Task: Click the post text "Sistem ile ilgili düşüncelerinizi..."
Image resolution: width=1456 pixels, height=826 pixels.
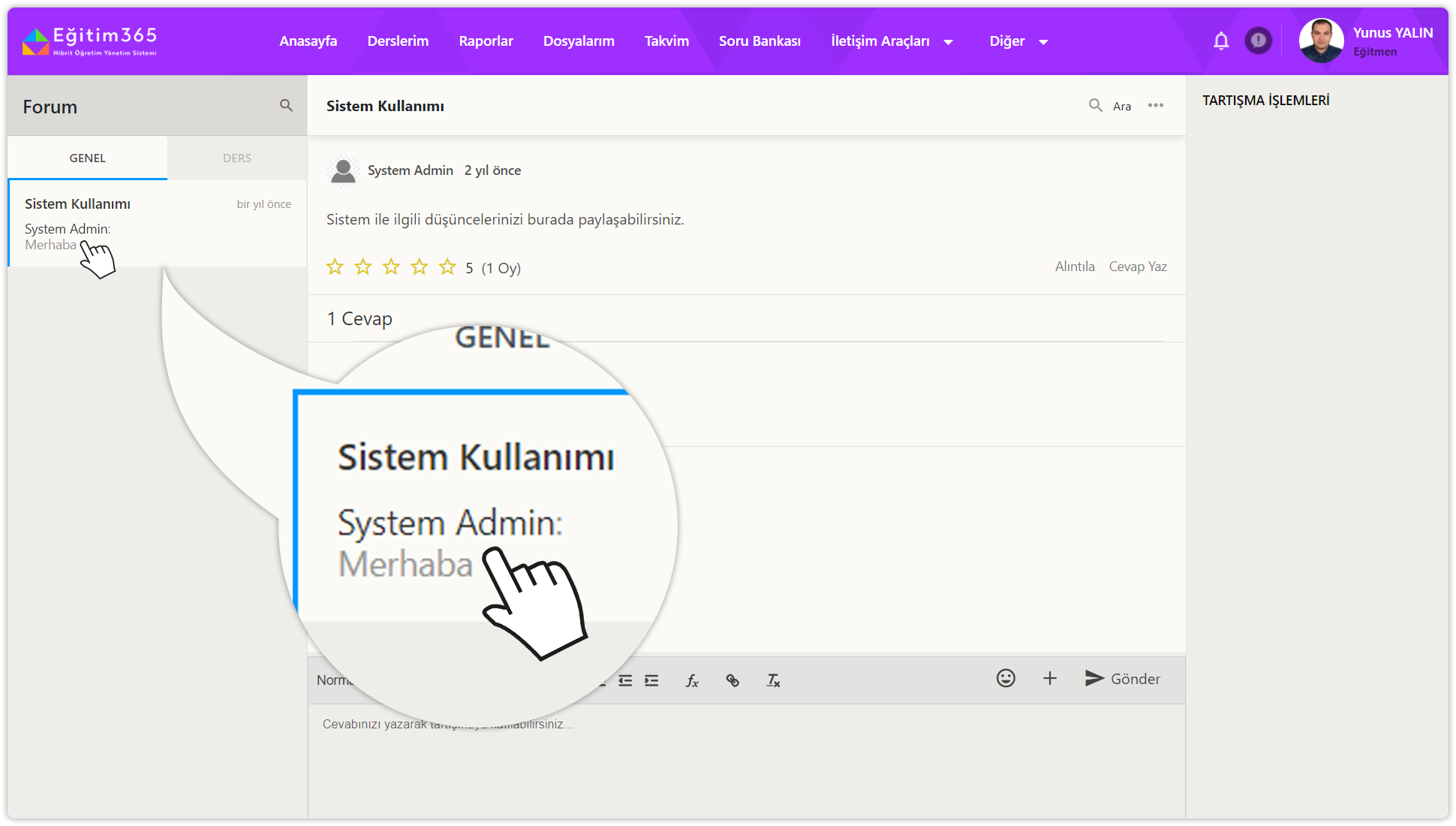Action: tap(505, 220)
